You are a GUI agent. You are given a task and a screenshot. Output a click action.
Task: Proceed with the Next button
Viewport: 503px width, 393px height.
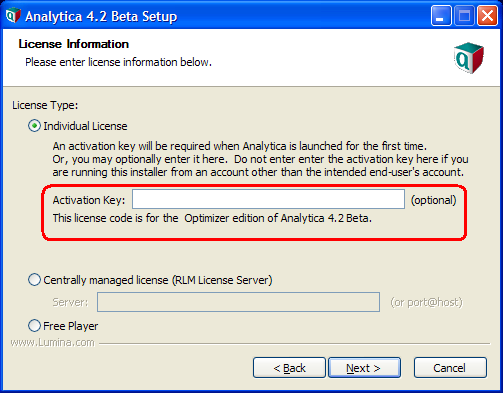click(x=365, y=368)
